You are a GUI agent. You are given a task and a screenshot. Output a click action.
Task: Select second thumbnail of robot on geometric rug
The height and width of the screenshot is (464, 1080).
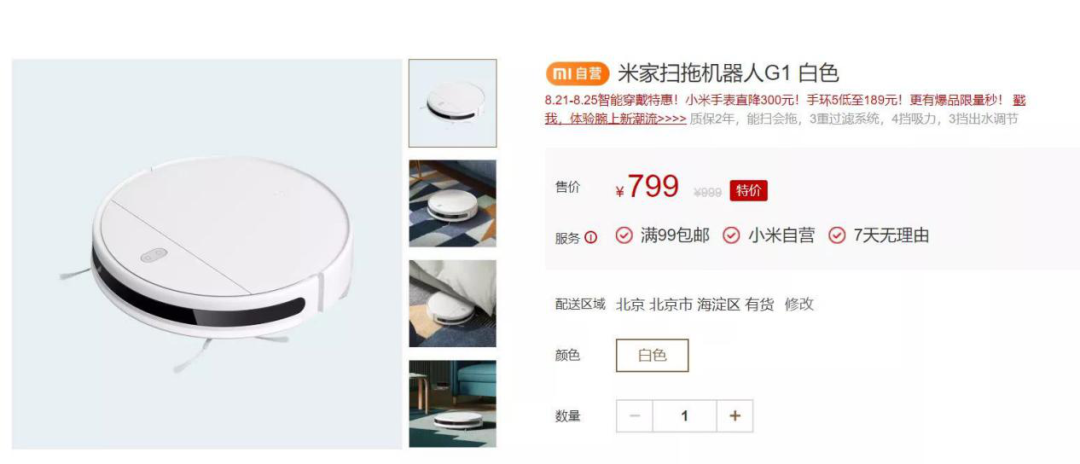(453, 203)
